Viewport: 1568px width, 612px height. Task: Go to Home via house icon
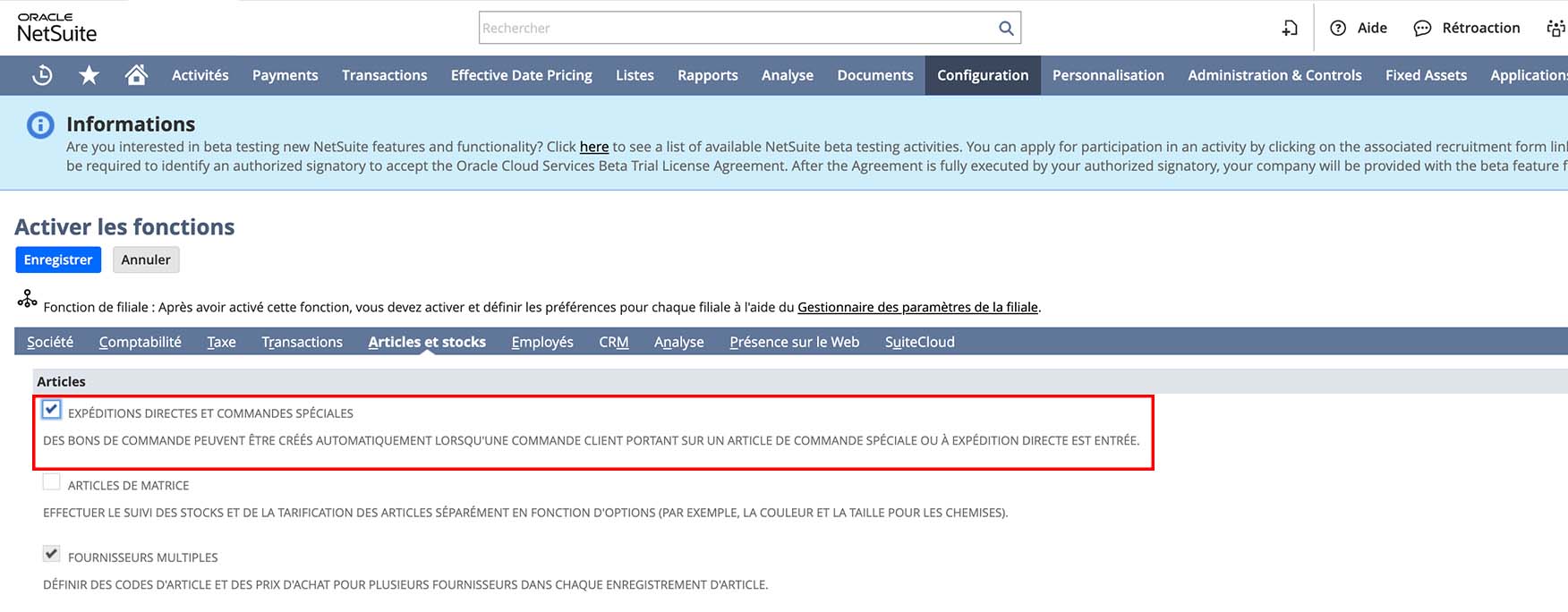tap(136, 75)
